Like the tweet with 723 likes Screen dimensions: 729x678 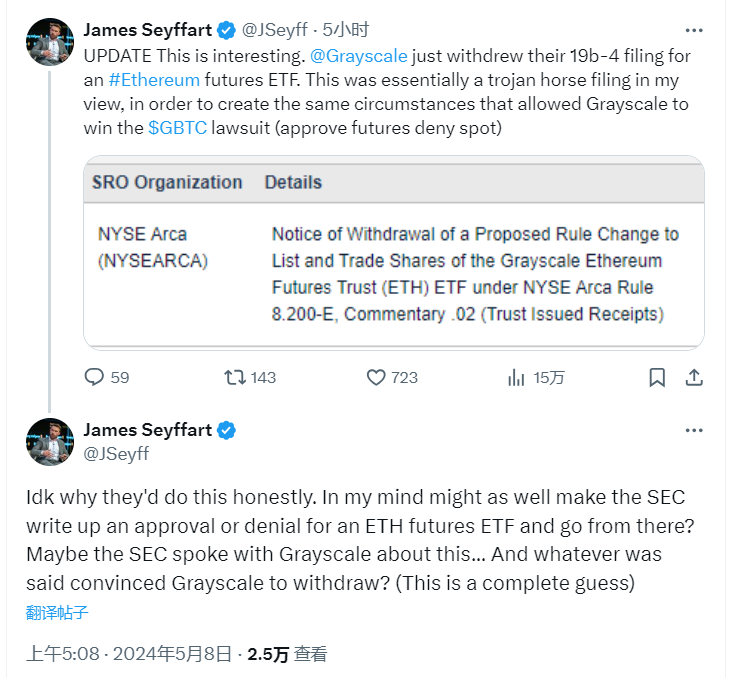tap(377, 377)
